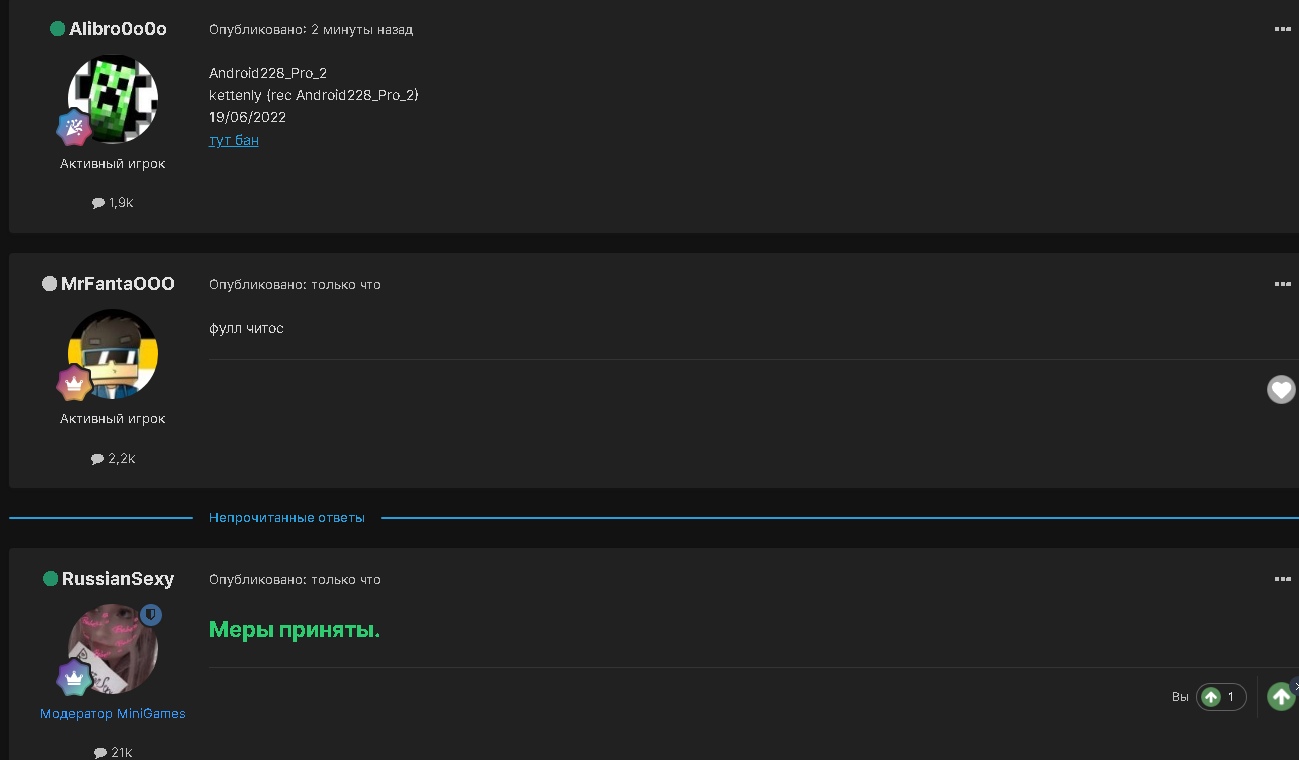Viewport: 1299px width, 760px height.
Task: Click the moderator shield badge on RussianSexy
Action: pyautogui.click(x=151, y=614)
